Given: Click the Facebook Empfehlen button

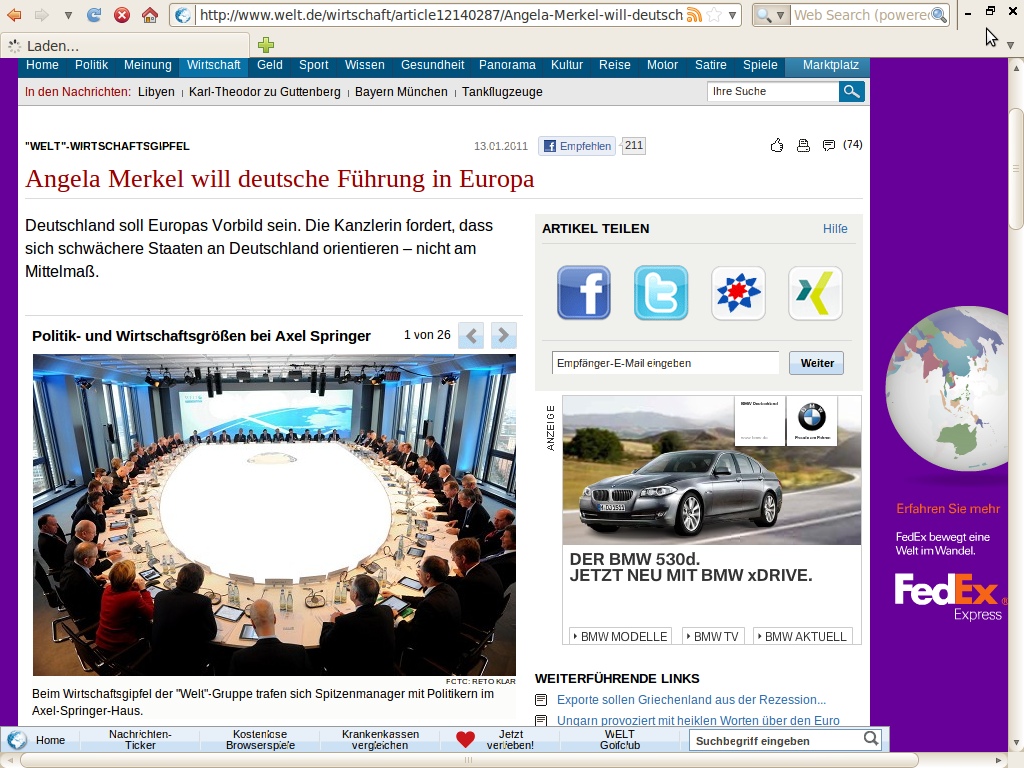Looking at the screenshot, I should (x=577, y=146).
